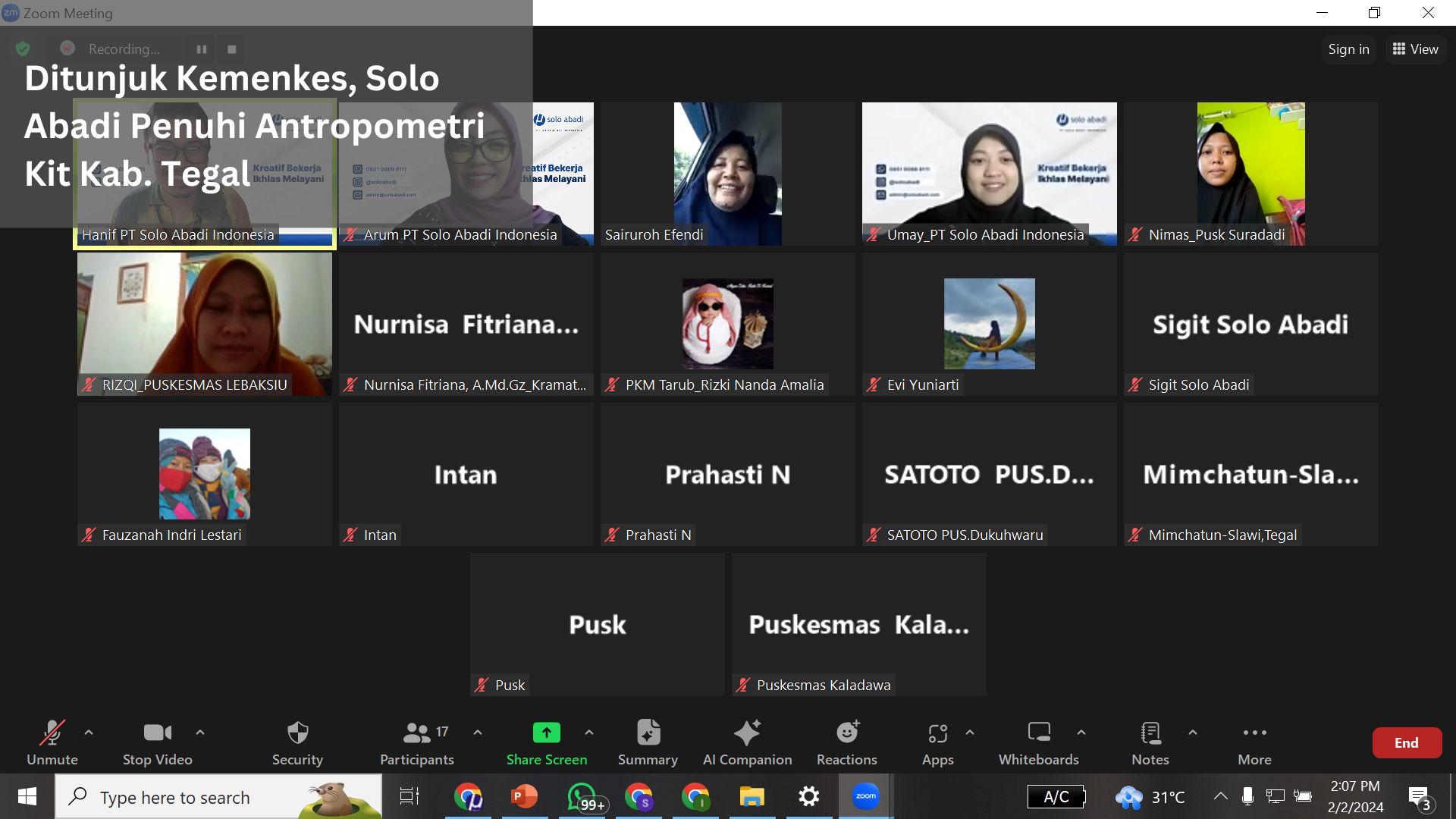Click Arum PT Solo Abadi Indonesia name label
The height and width of the screenshot is (819, 1456).
coord(460,235)
